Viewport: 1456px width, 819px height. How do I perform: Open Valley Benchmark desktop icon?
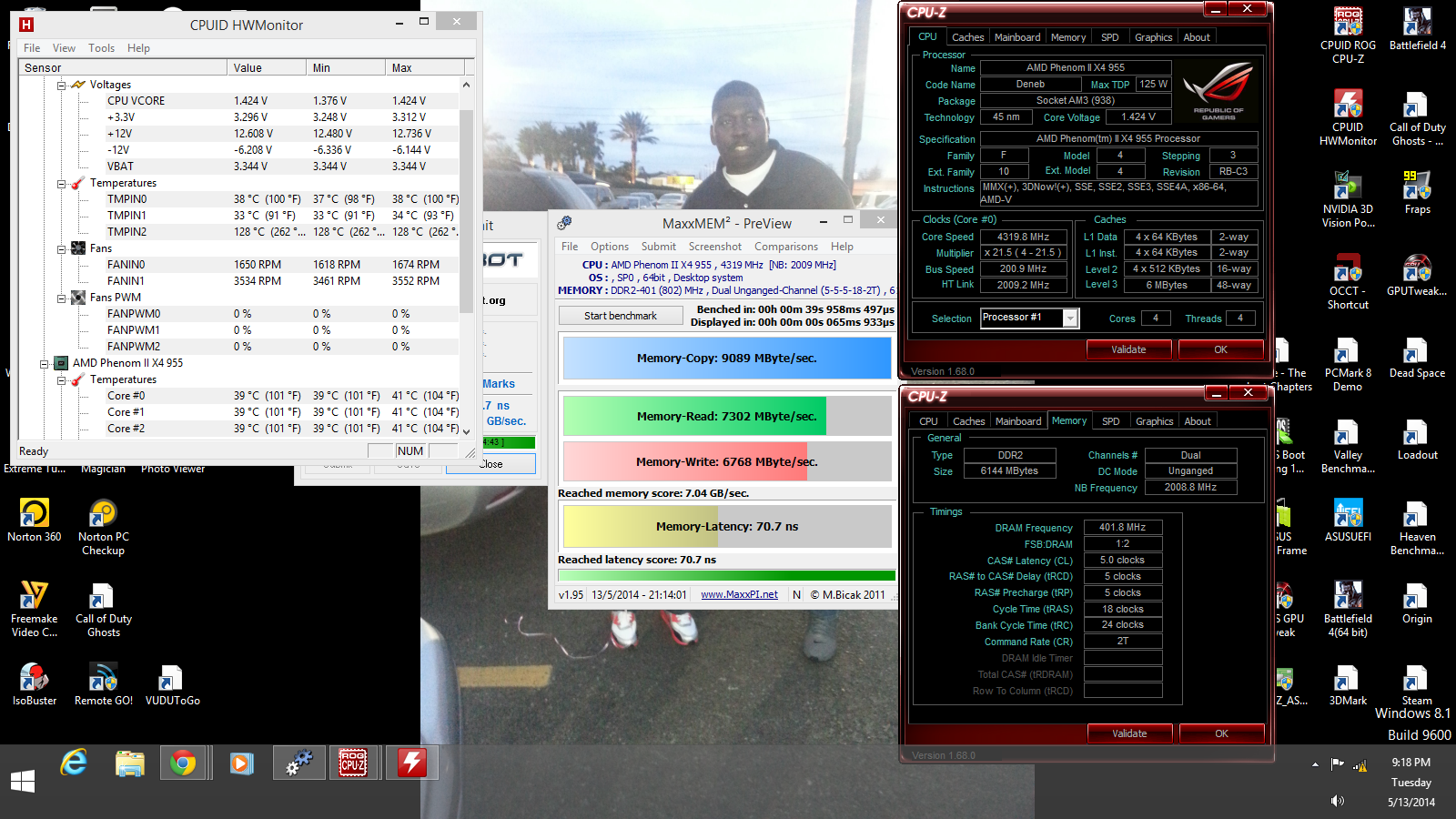pos(1348,444)
